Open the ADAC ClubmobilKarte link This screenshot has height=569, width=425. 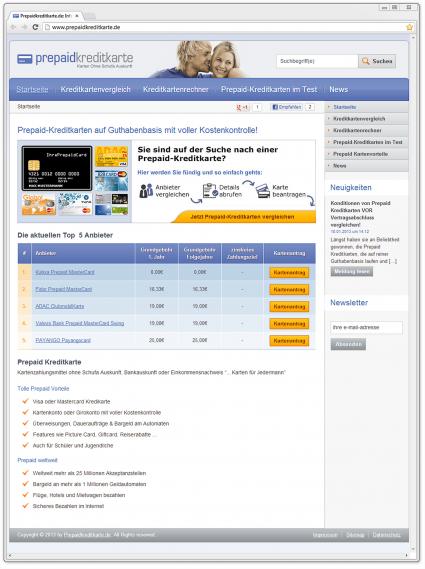(x=60, y=306)
